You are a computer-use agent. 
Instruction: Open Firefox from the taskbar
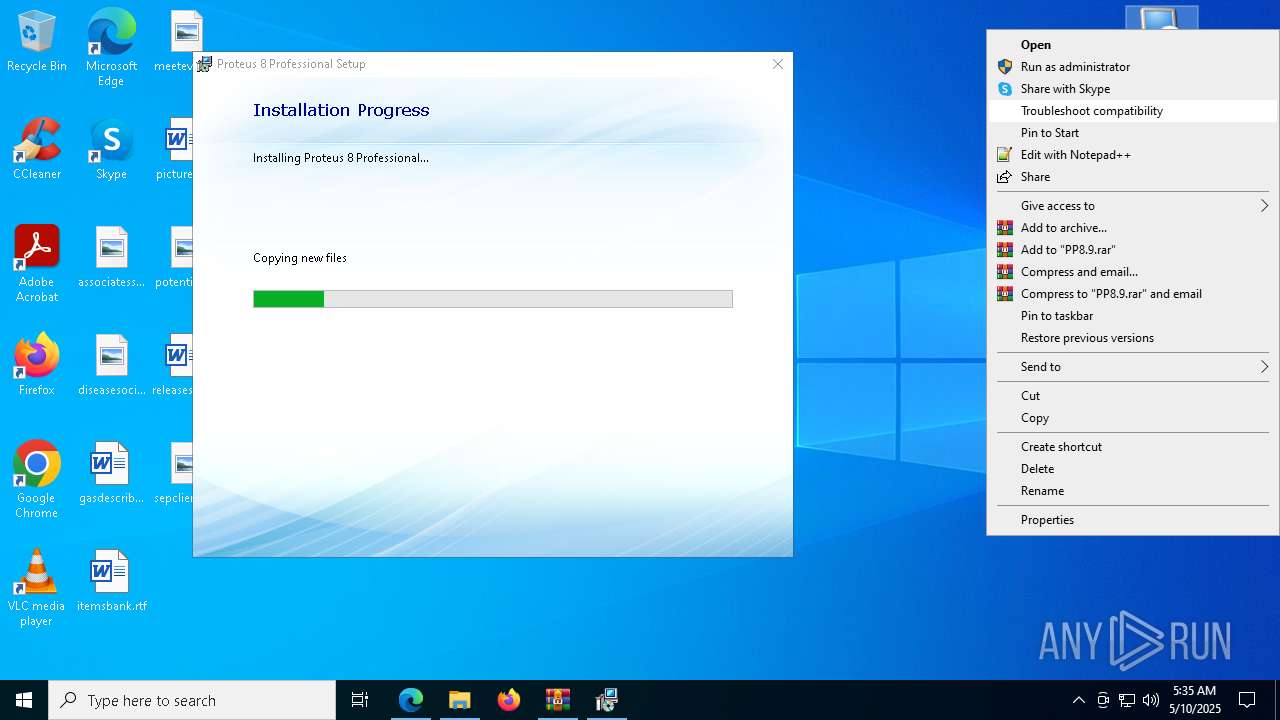tap(509, 700)
